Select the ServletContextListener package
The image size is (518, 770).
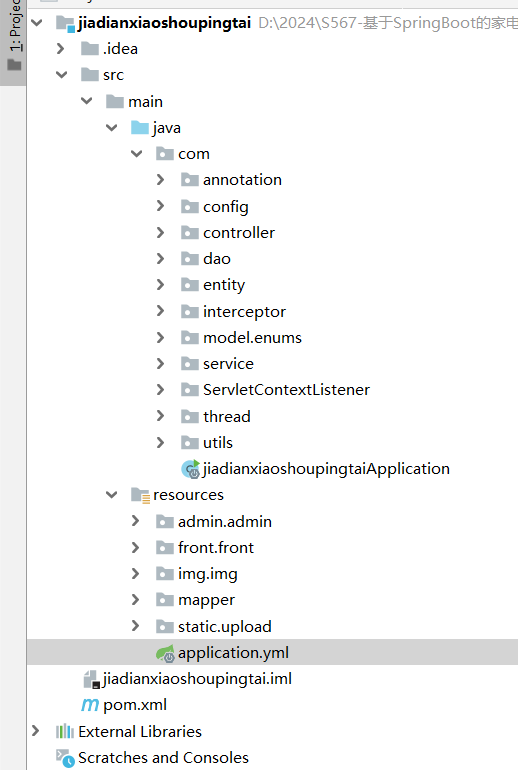(x=286, y=390)
